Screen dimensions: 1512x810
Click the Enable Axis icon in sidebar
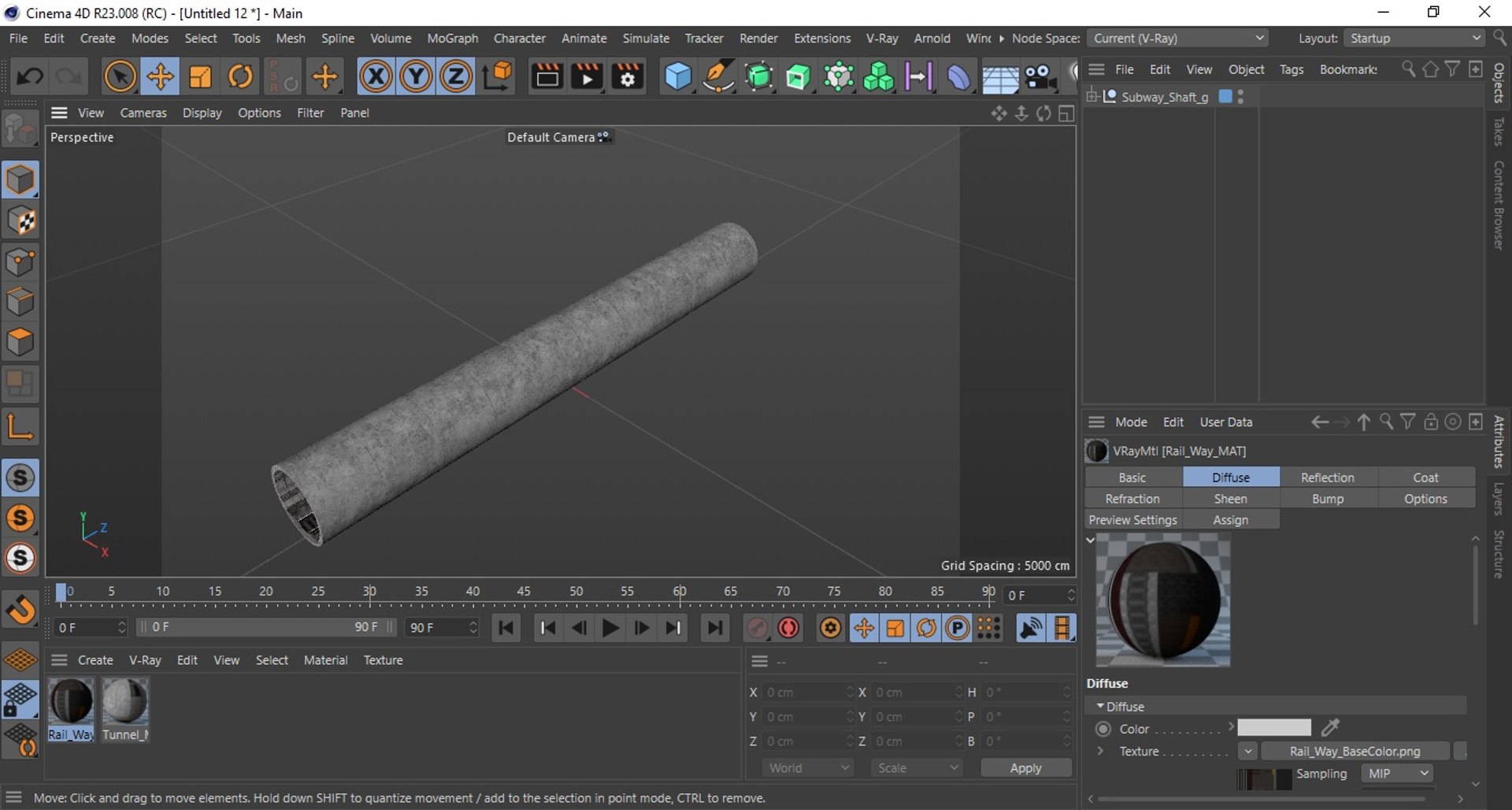coord(20,427)
